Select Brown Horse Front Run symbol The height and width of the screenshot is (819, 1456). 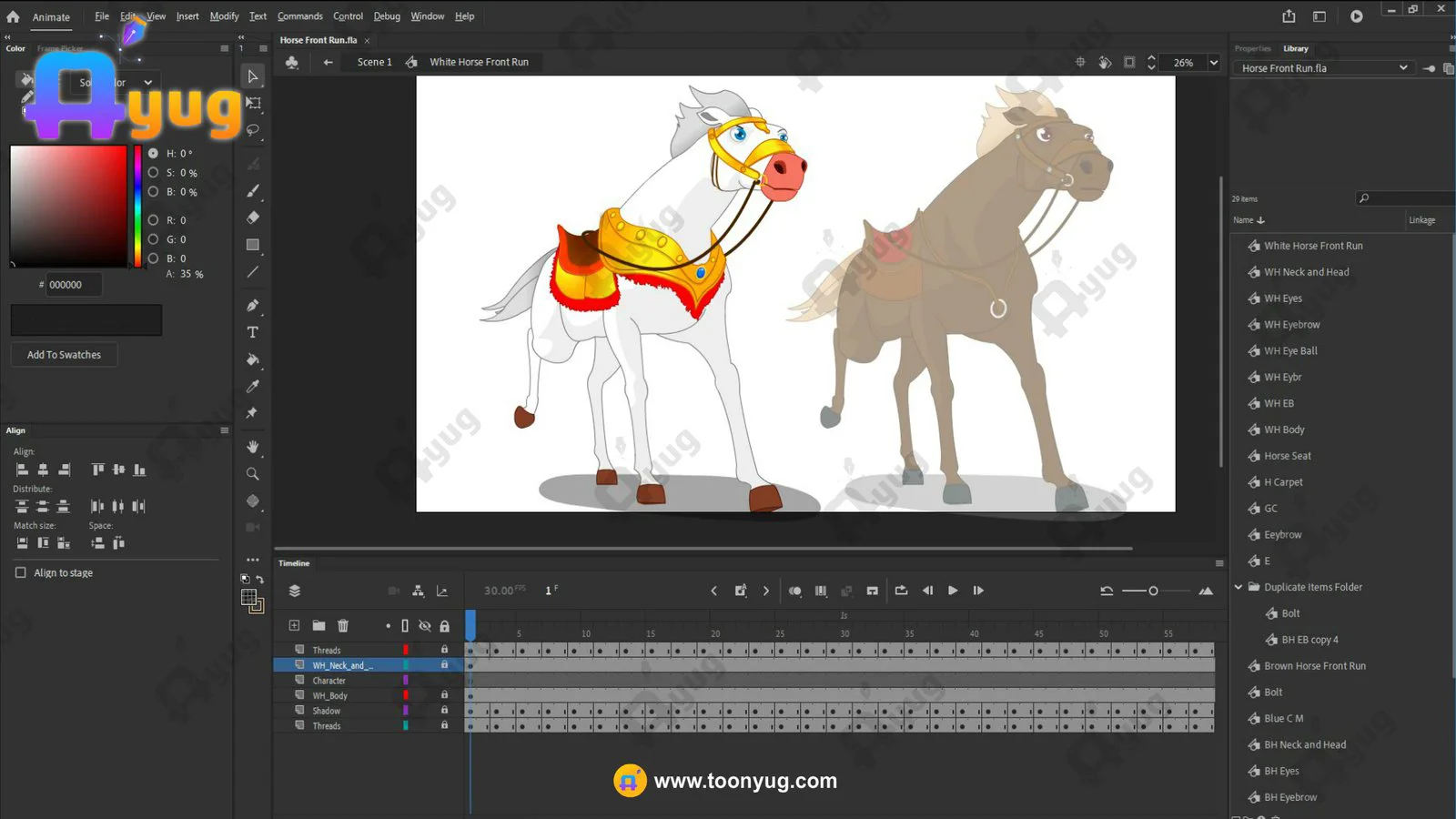click(1314, 666)
